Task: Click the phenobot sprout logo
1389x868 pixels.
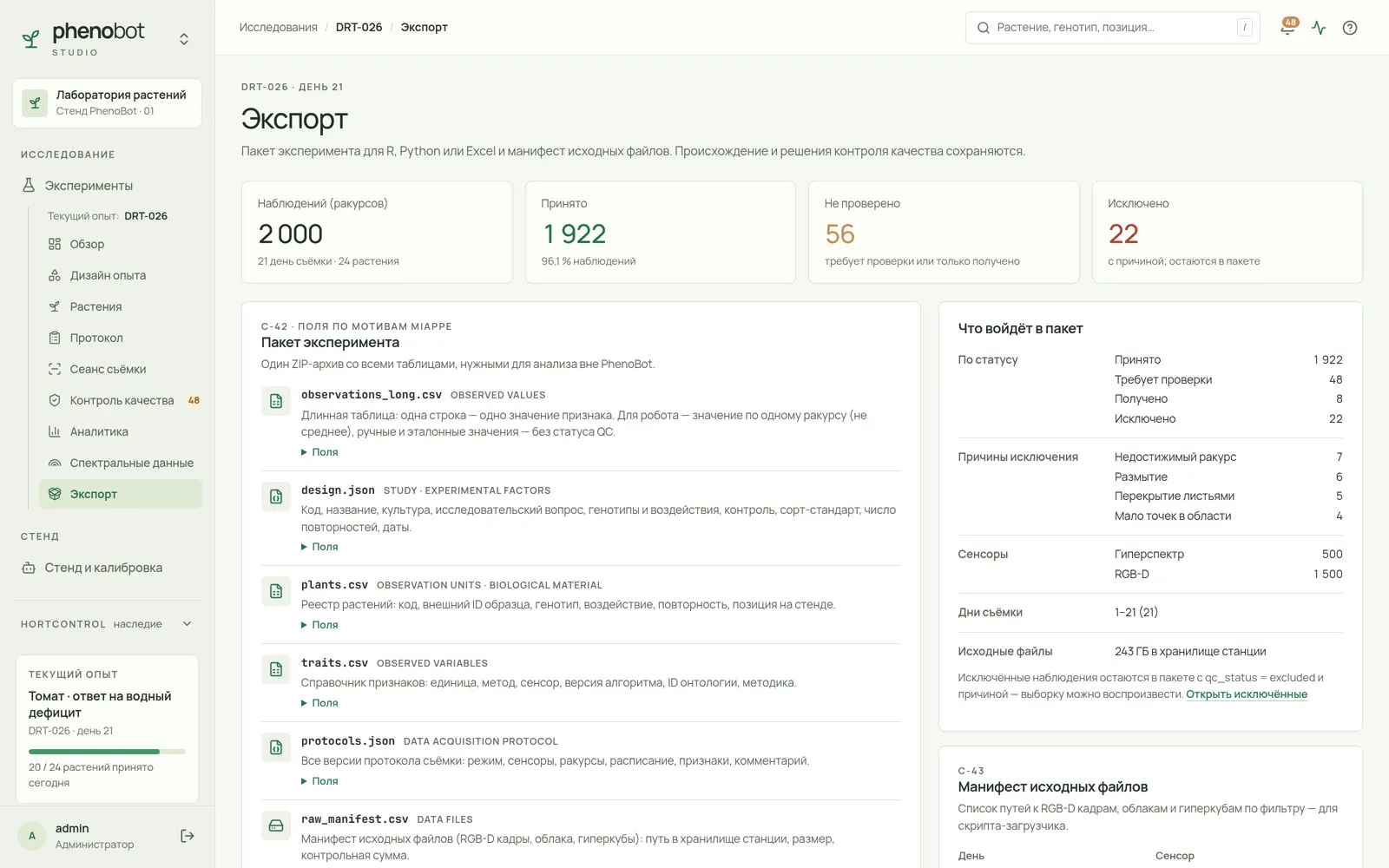Action: pyautogui.click(x=31, y=39)
